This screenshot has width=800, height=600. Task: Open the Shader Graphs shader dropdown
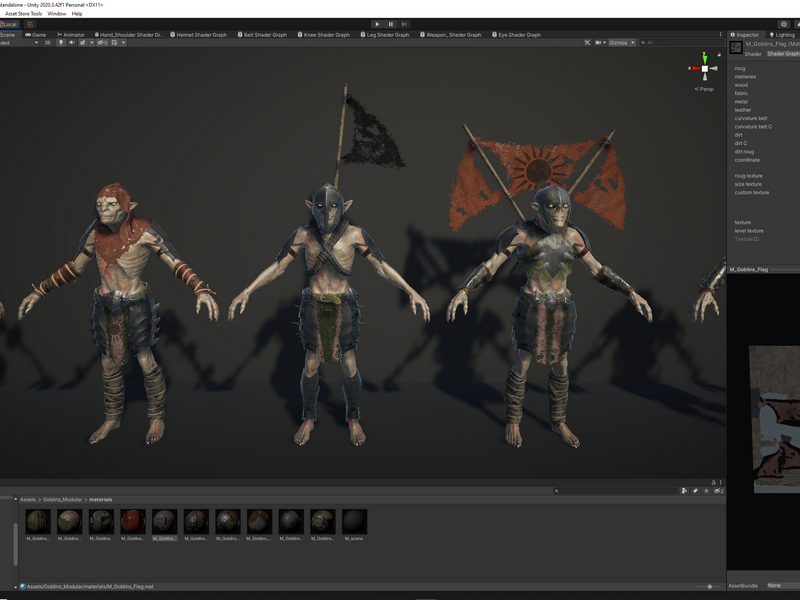[783, 54]
